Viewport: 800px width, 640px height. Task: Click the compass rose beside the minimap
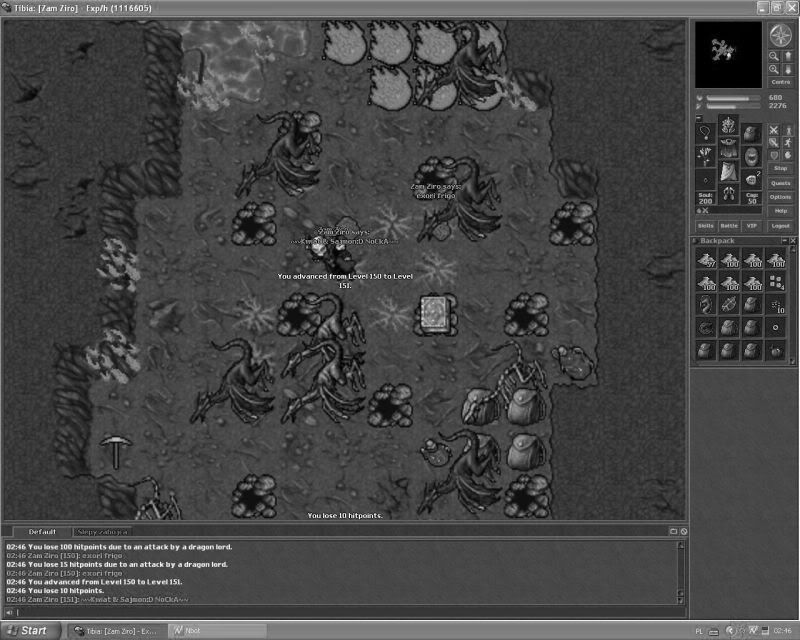pos(780,35)
